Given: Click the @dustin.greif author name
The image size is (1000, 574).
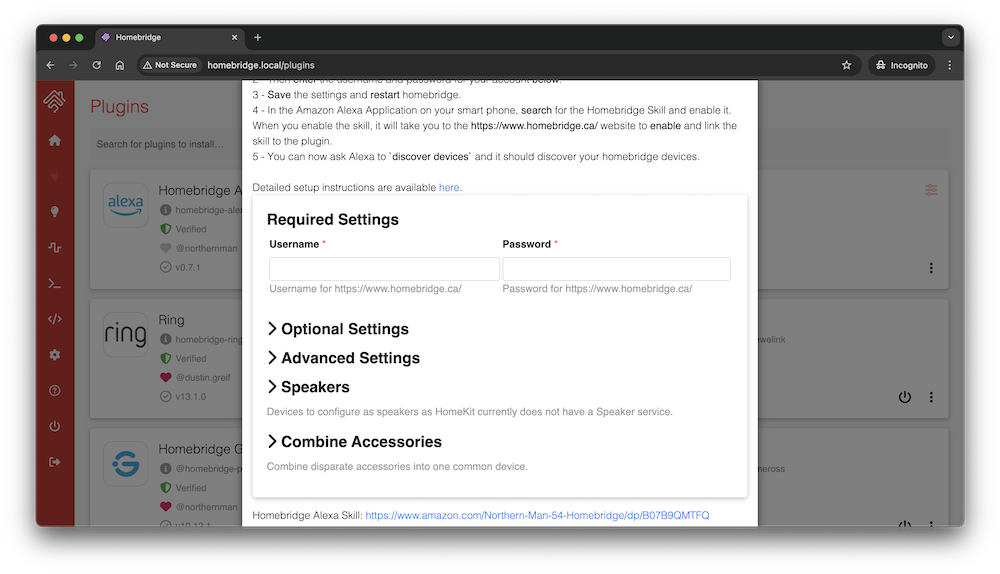Looking at the screenshot, I should (x=203, y=378).
